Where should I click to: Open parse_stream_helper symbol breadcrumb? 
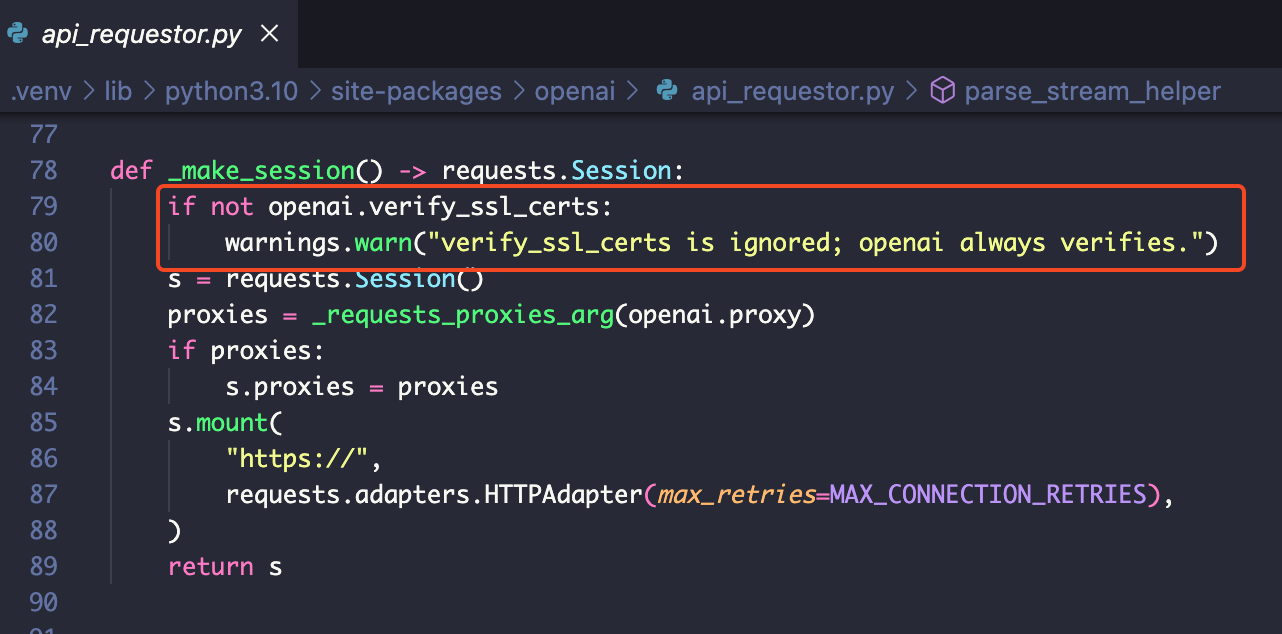click(1092, 92)
